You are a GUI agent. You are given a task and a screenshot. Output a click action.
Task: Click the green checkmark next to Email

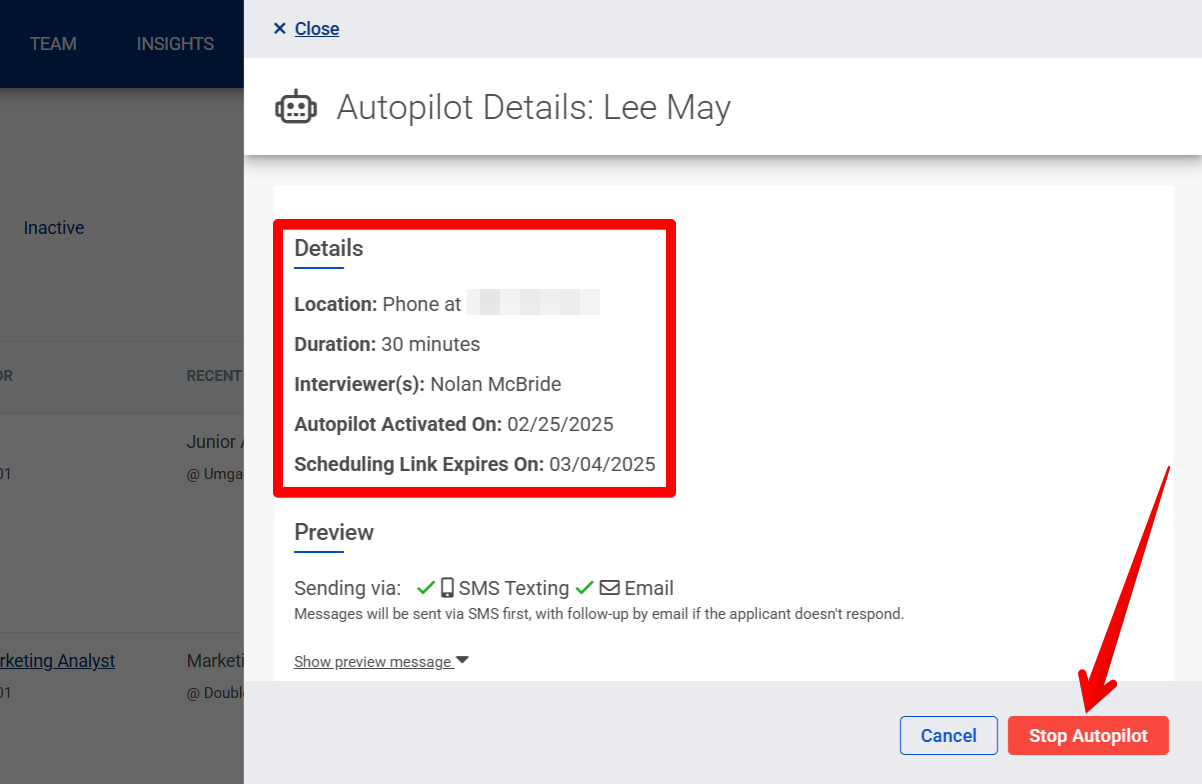click(585, 587)
